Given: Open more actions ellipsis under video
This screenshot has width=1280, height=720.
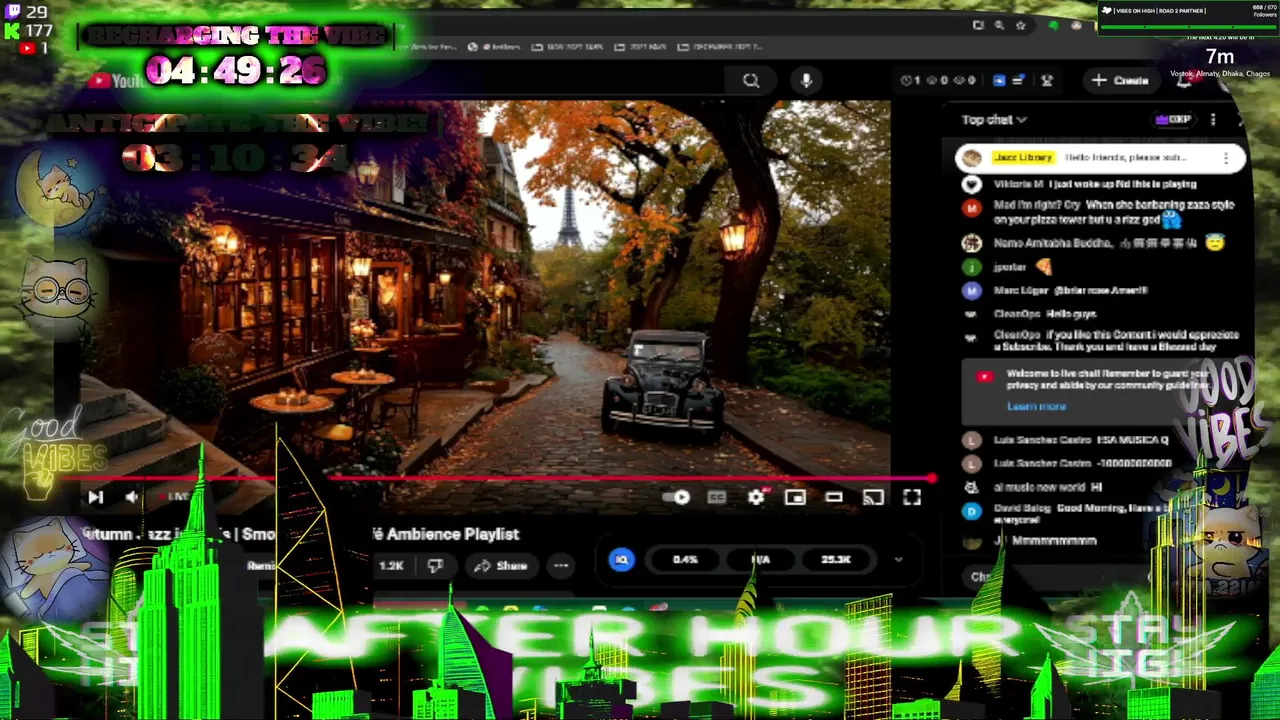Looking at the screenshot, I should [561, 566].
